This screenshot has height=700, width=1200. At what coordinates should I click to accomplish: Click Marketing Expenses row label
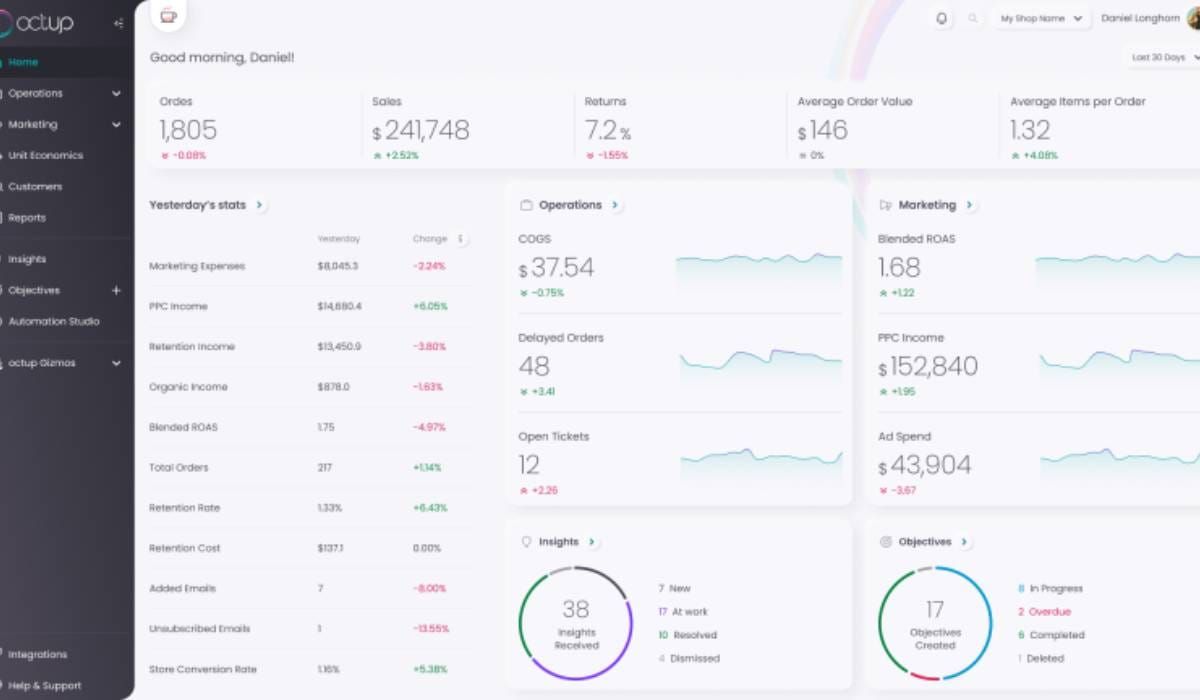coord(197,267)
